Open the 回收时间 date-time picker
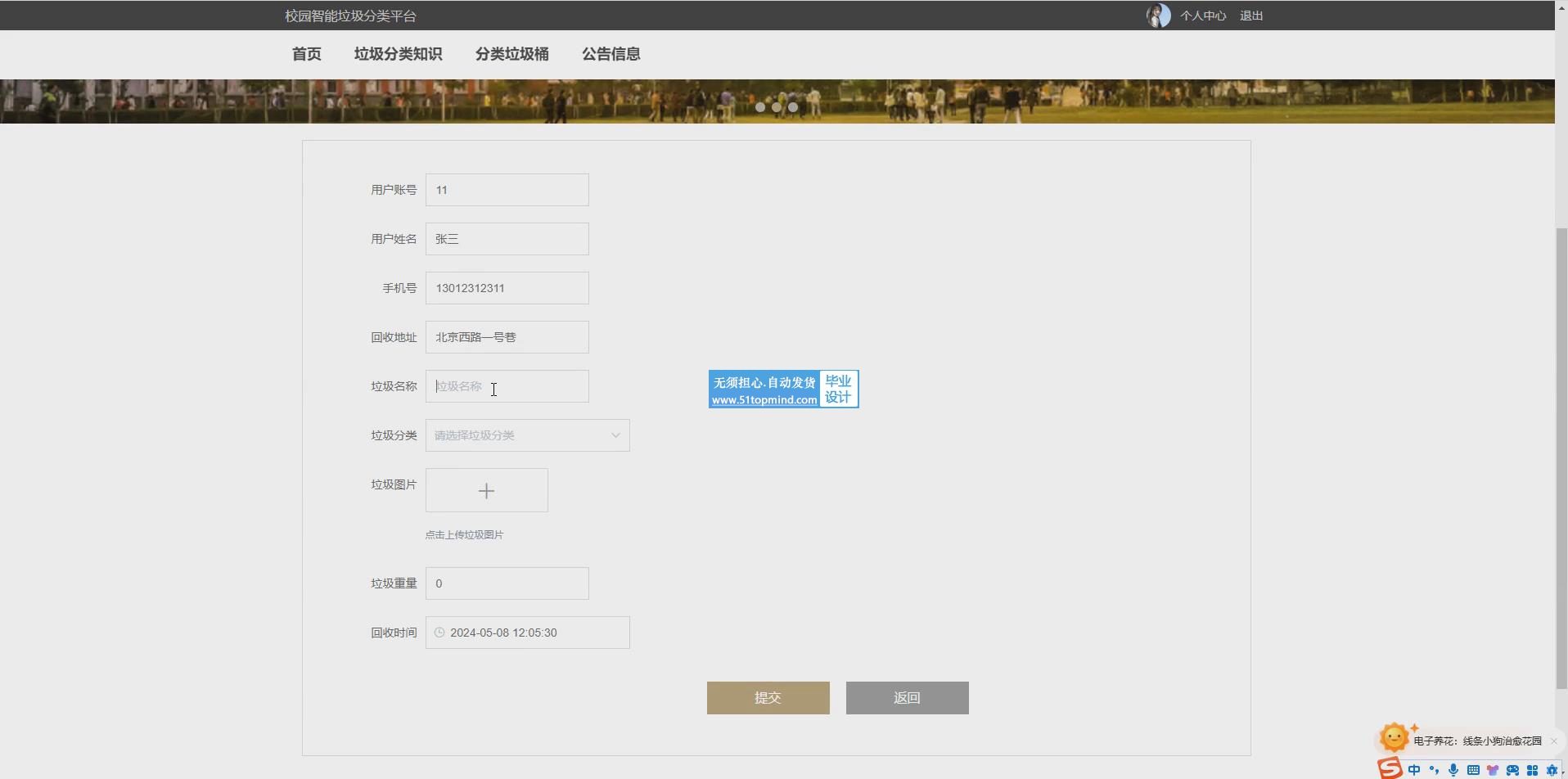 click(x=528, y=633)
